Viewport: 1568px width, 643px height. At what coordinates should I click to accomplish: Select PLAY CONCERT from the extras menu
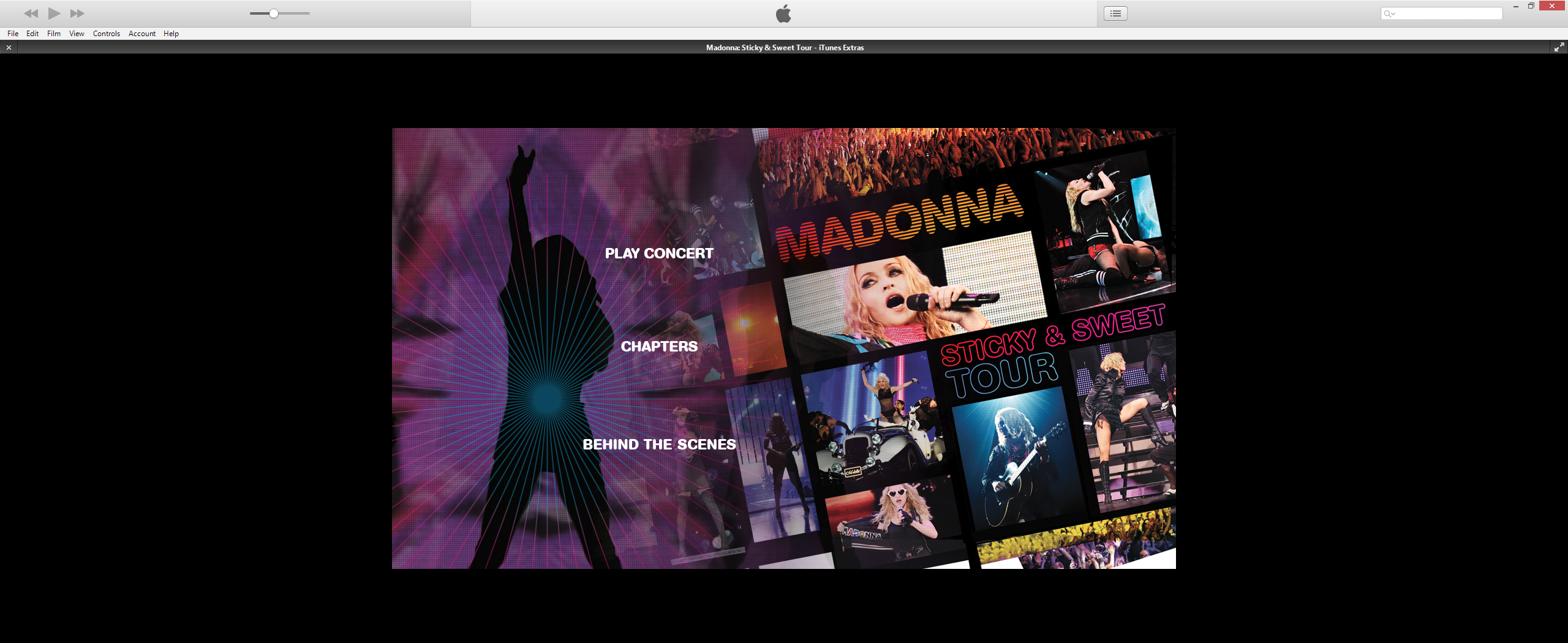pyautogui.click(x=659, y=254)
